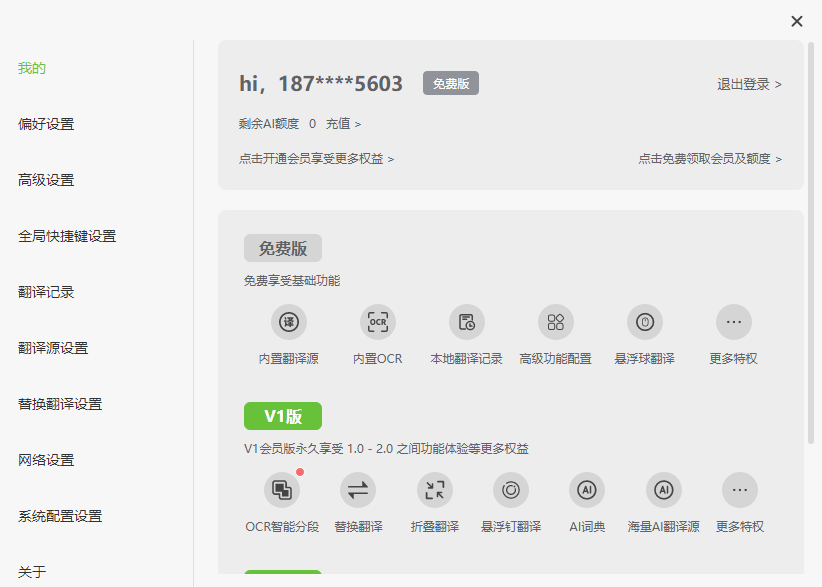Select the 悬浮球翻译 floating ball icon
The image size is (822, 587).
(645, 322)
